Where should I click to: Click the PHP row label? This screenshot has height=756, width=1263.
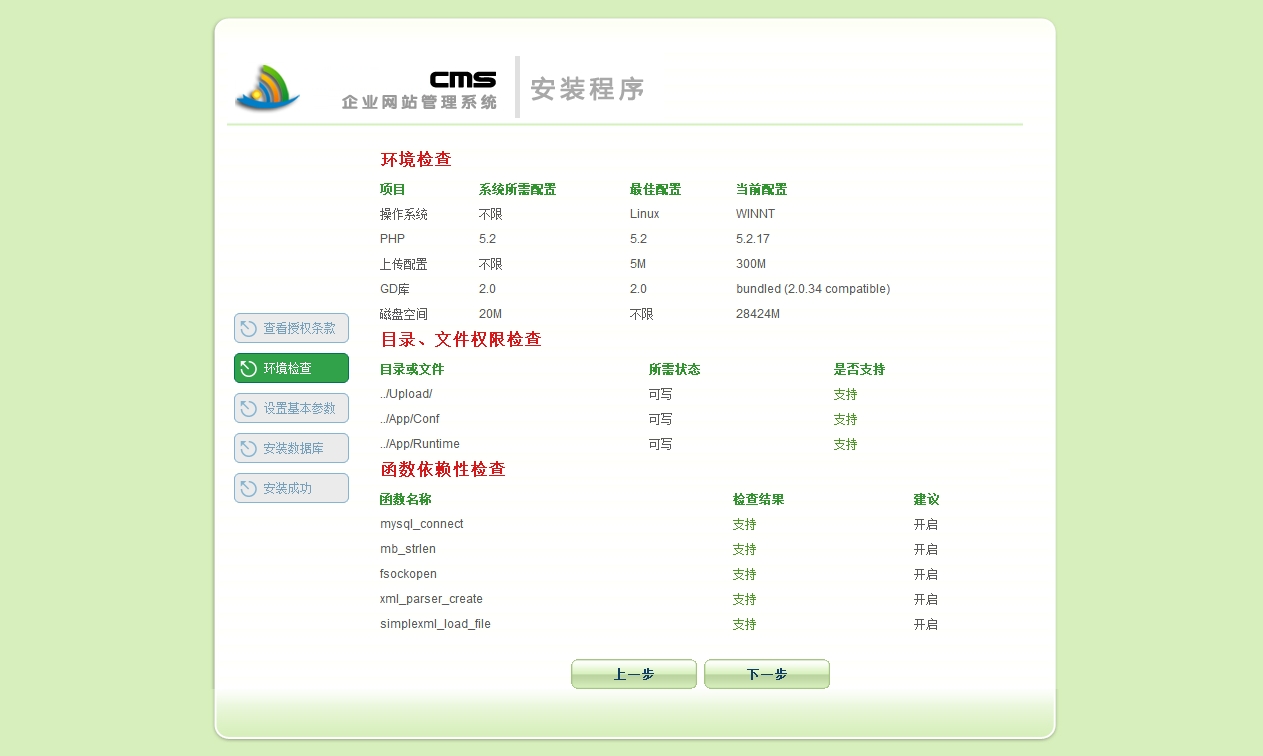[392, 239]
